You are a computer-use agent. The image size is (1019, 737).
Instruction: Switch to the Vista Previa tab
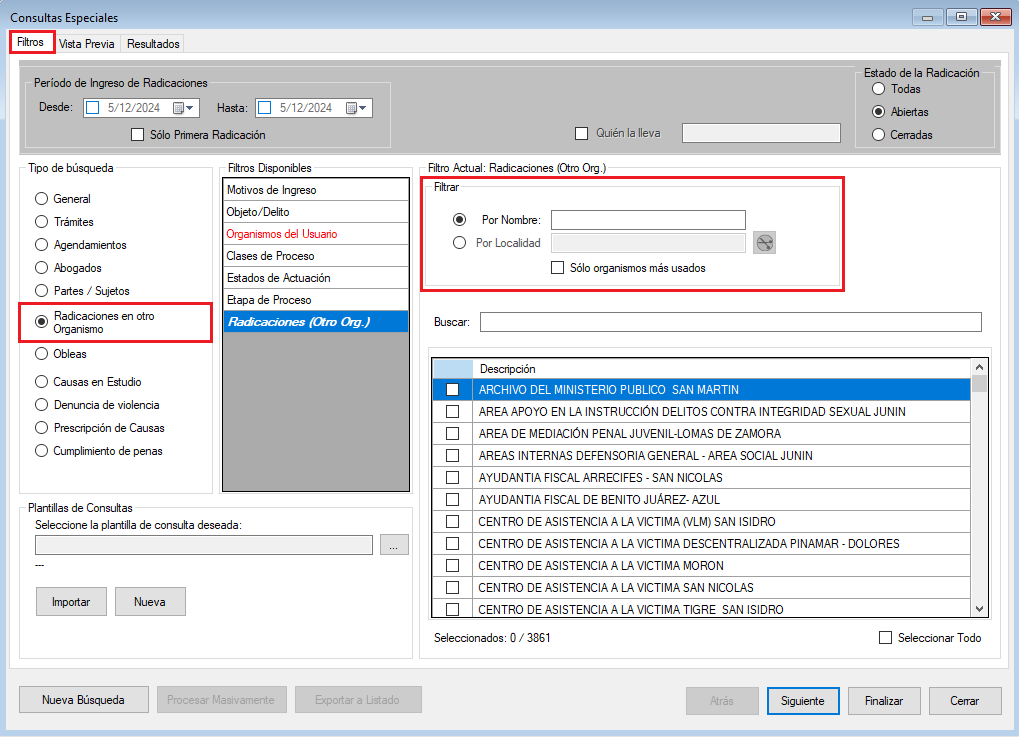pyautogui.click(x=87, y=44)
